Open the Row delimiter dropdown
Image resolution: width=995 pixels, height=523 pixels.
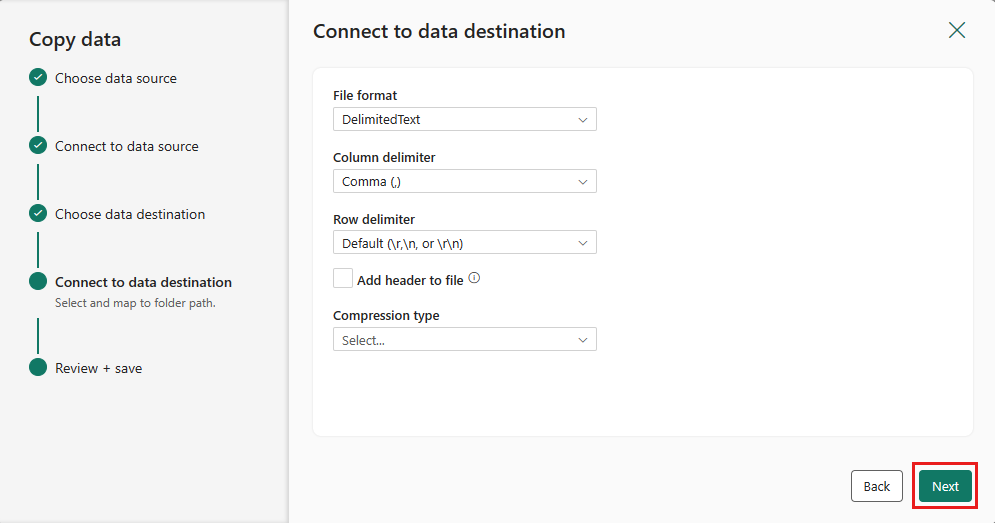[x=464, y=243]
